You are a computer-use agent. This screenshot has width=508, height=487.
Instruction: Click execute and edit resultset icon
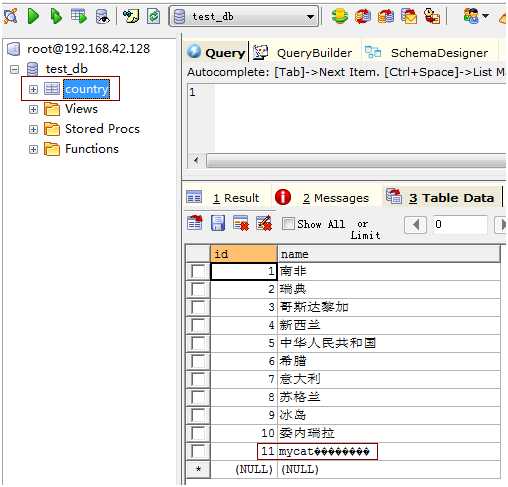tap(79, 16)
